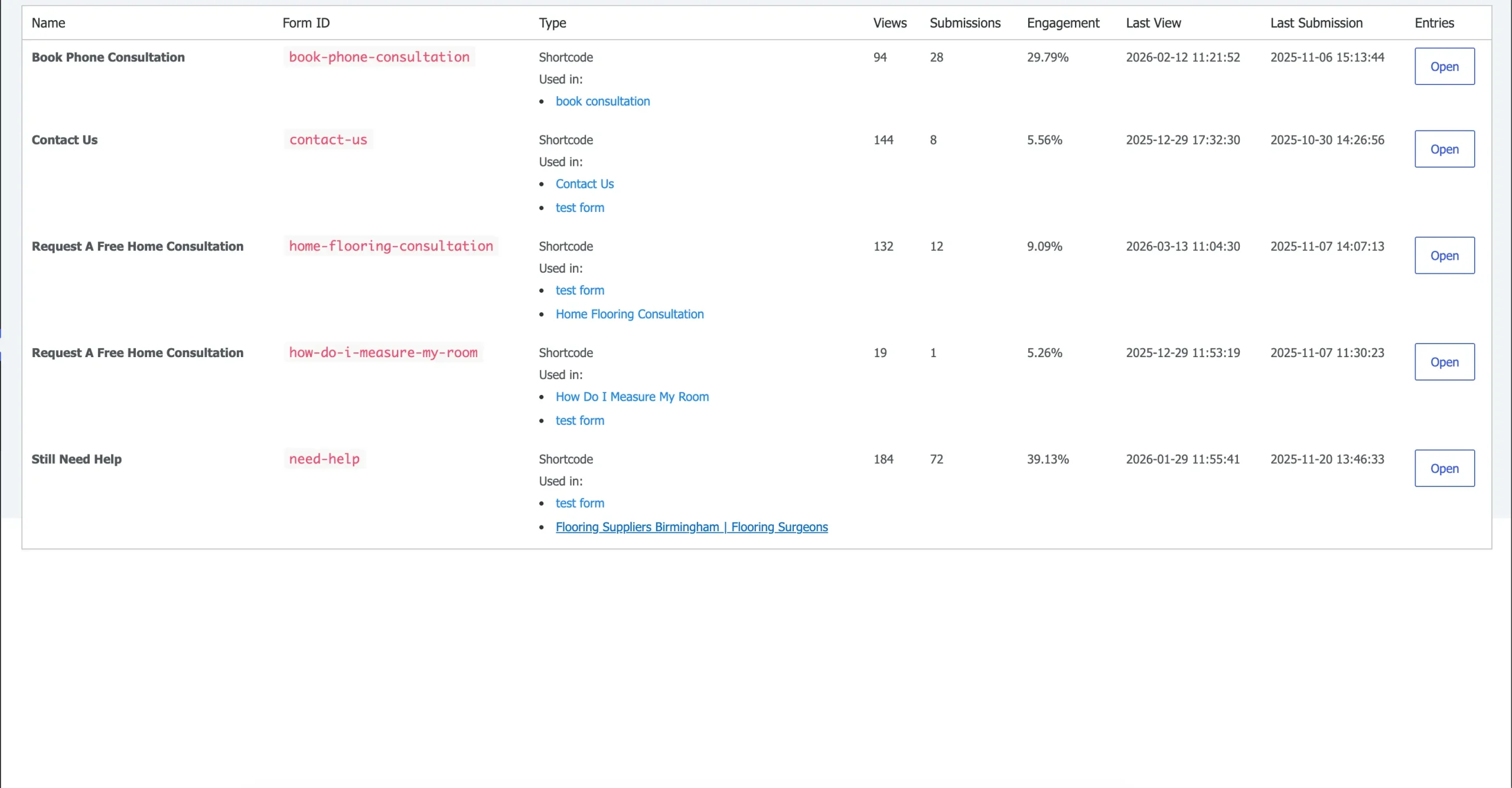Click the Submissions column header
The image size is (1512, 788).
965,23
